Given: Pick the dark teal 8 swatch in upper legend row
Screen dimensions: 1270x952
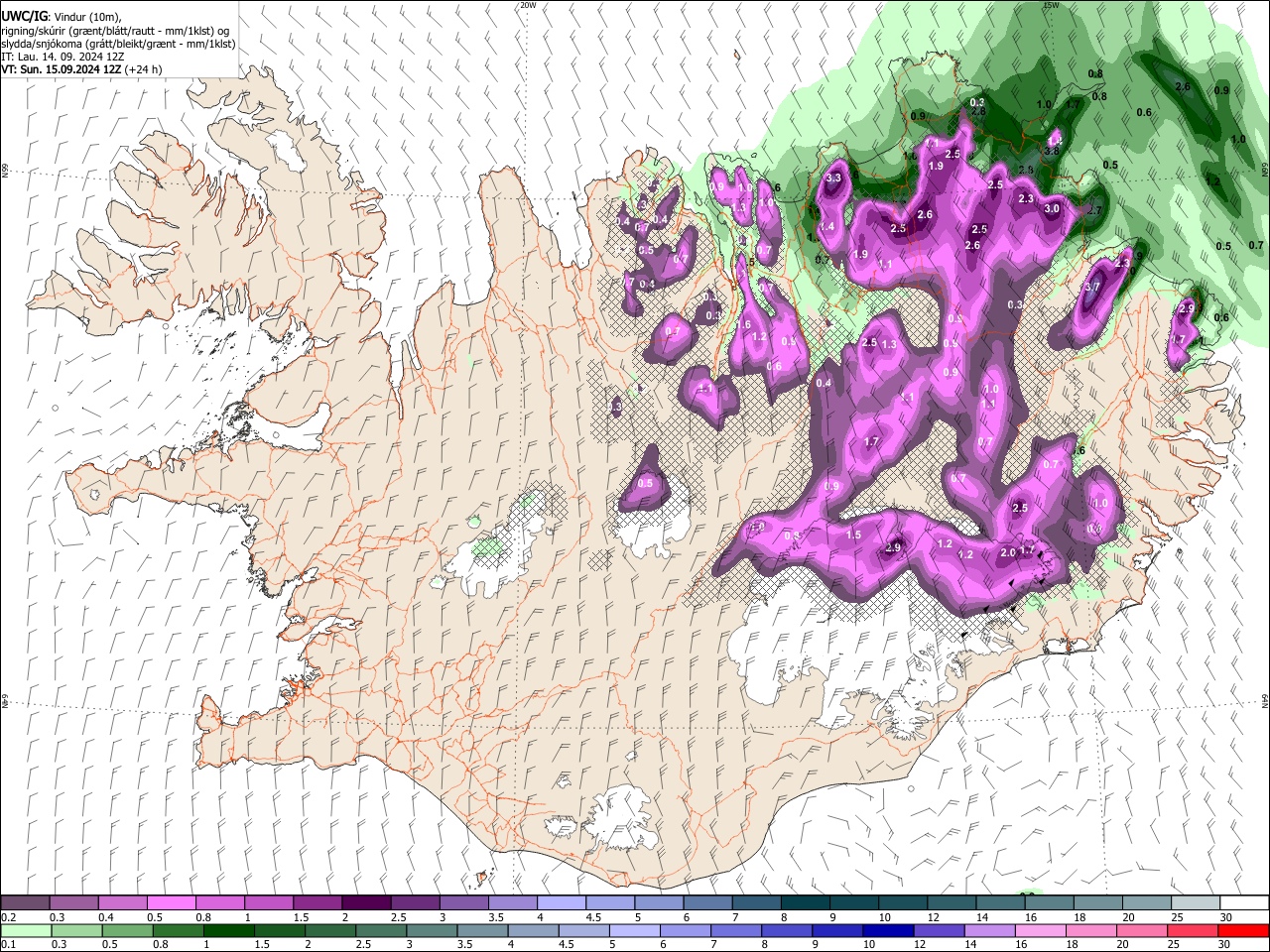Looking at the screenshot, I should [806, 903].
